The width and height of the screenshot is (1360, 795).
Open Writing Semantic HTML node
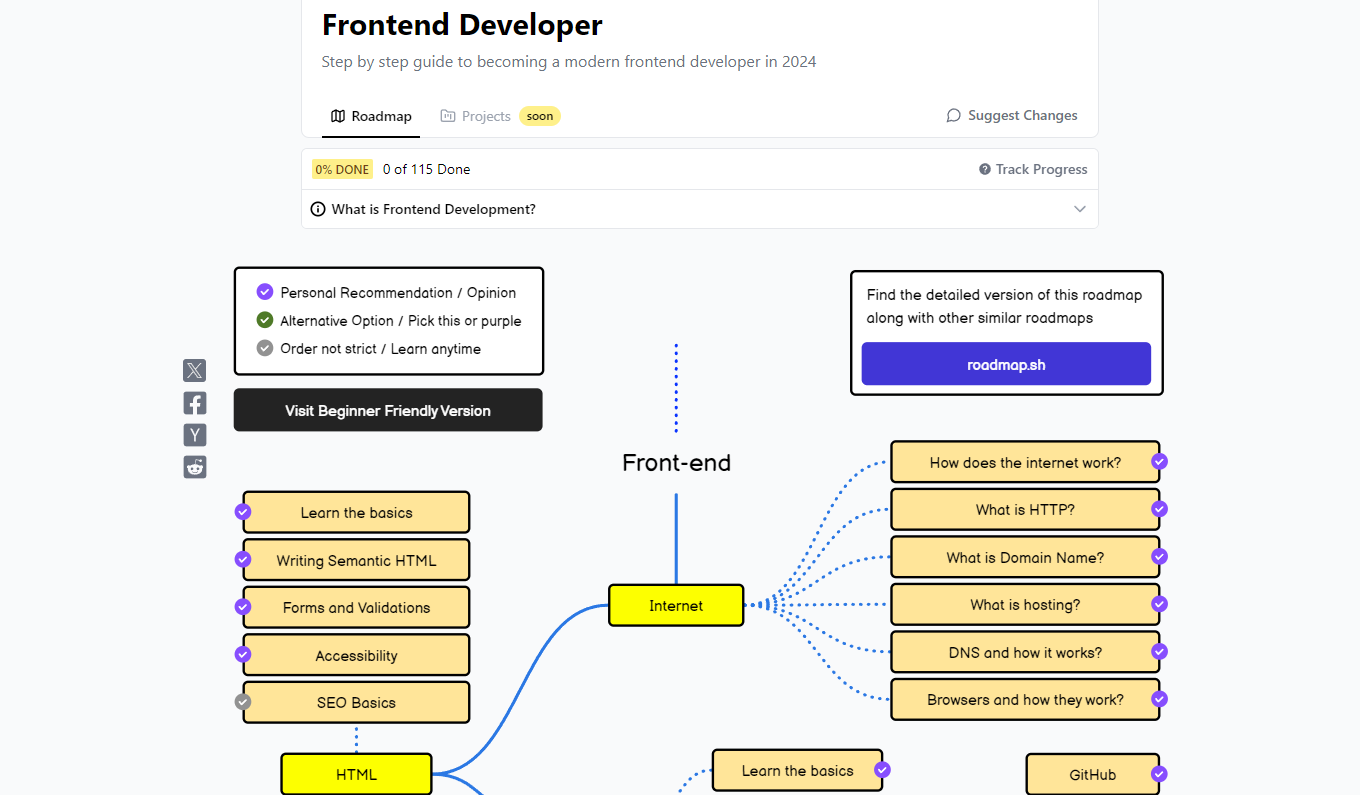tap(356, 560)
